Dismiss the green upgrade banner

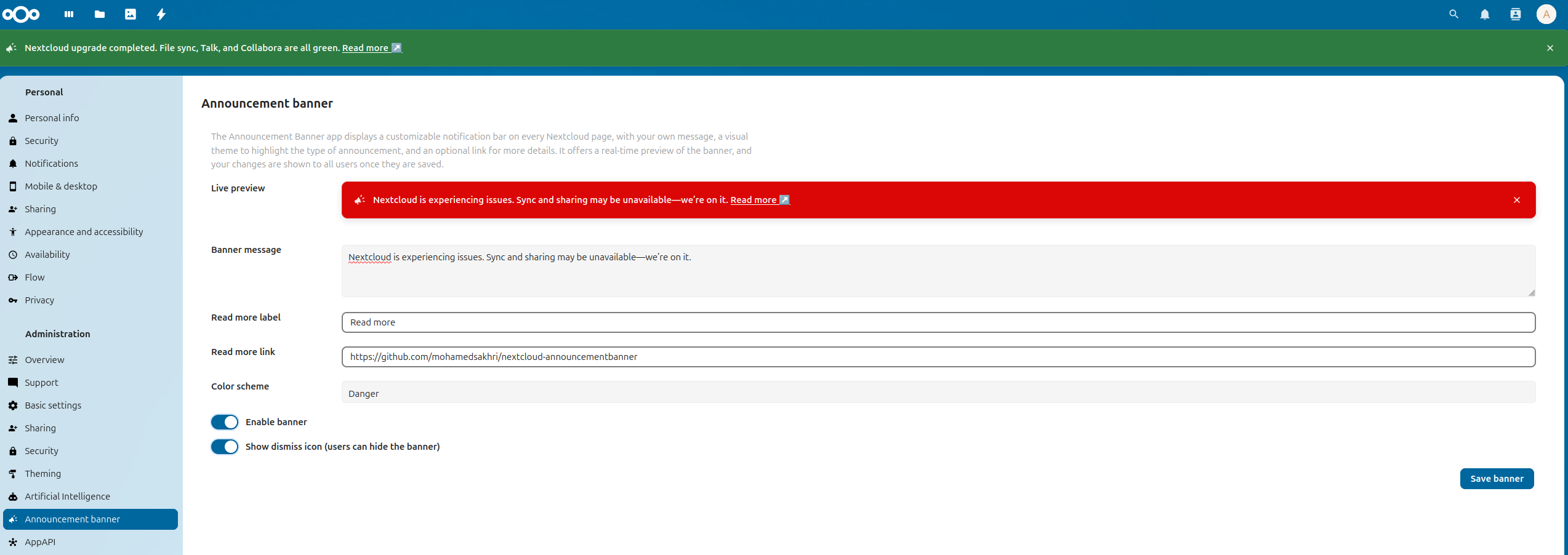click(x=1550, y=48)
